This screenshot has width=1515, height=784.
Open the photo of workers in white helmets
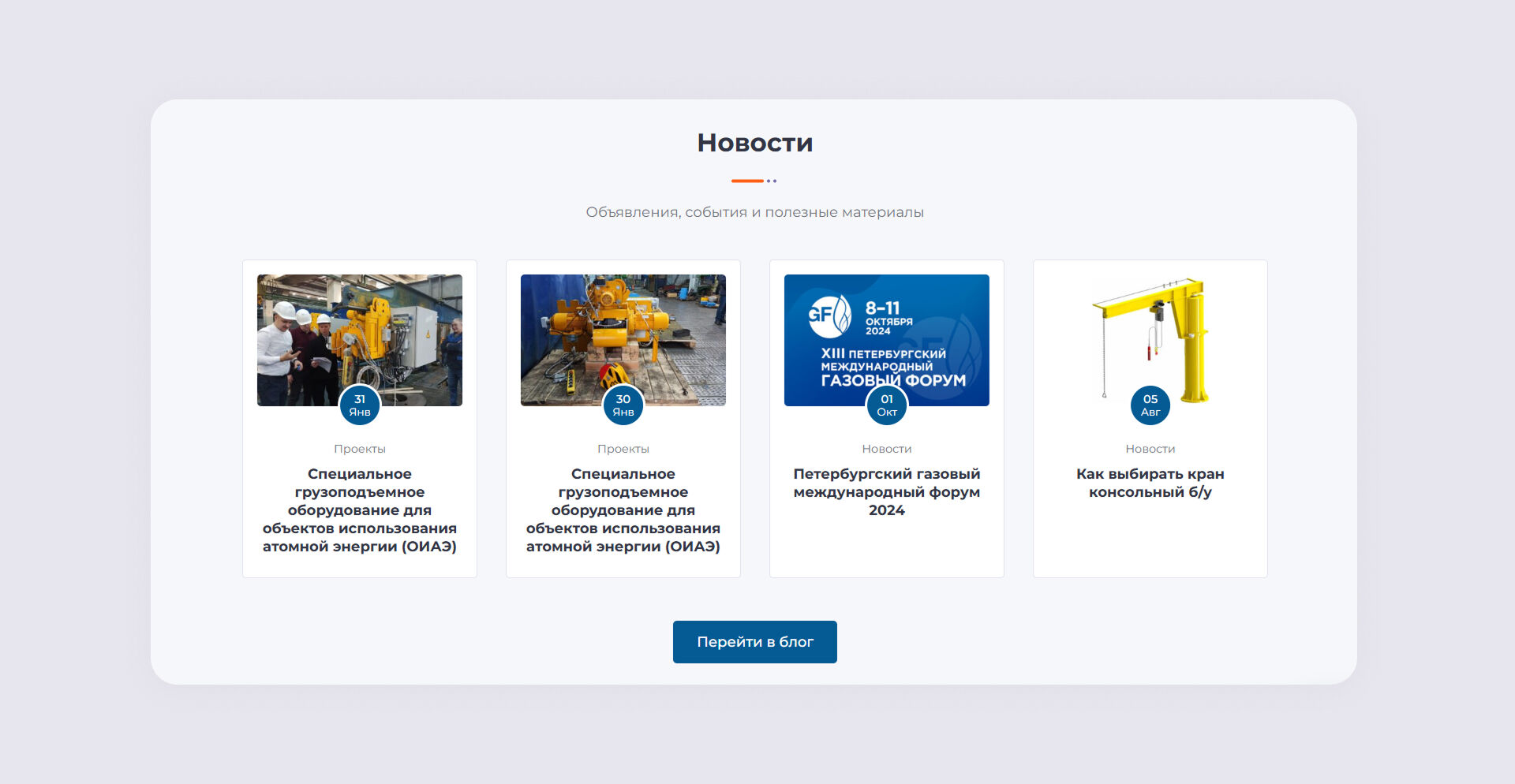click(359, 331)
